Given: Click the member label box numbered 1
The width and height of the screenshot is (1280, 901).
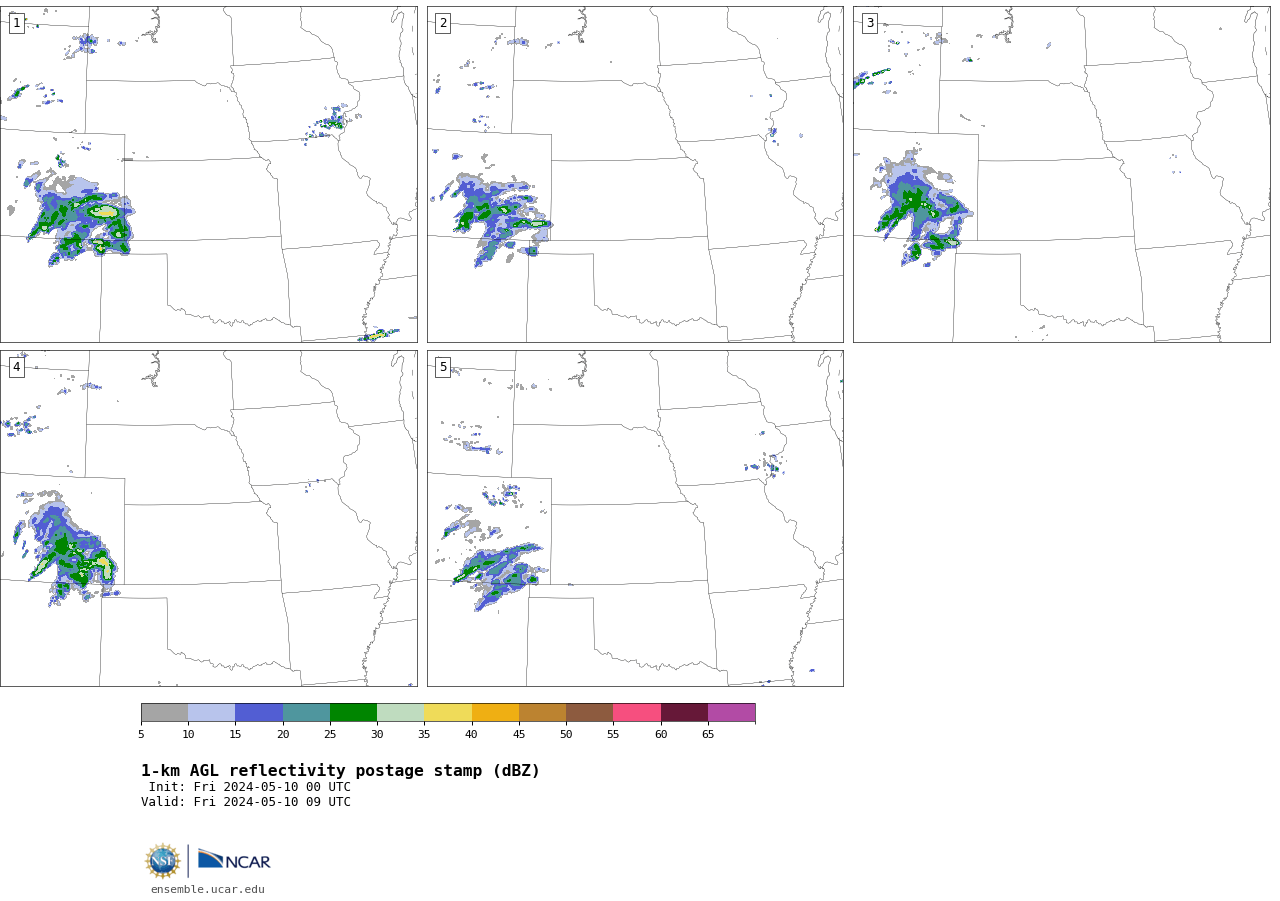Looking at the screenshot, I should point(16,23).
